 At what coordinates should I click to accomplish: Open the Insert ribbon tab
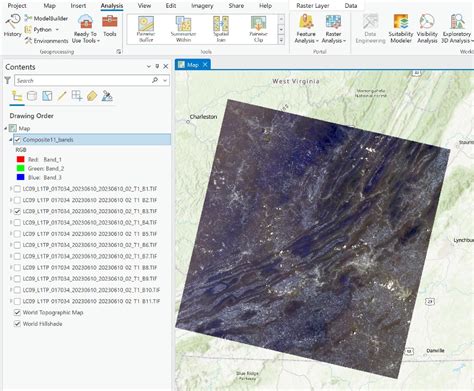click(78, 6)
